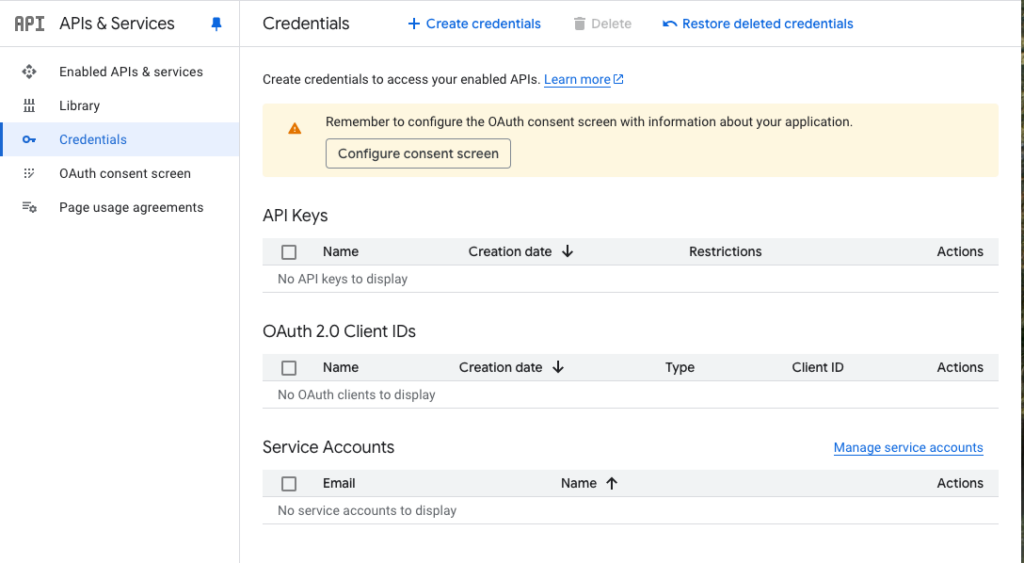Click Name column header in API Keys

pos(340,251)
